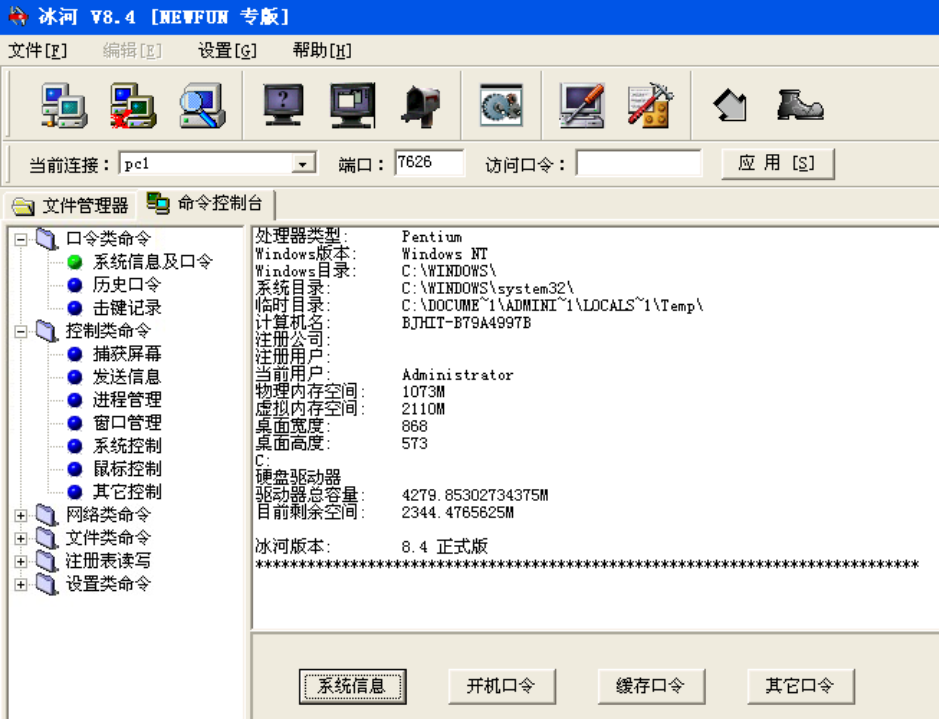Select 击键记录 in the tree
Image resolution: width=939 pixels, height=719 pixels.
(127, 308)
